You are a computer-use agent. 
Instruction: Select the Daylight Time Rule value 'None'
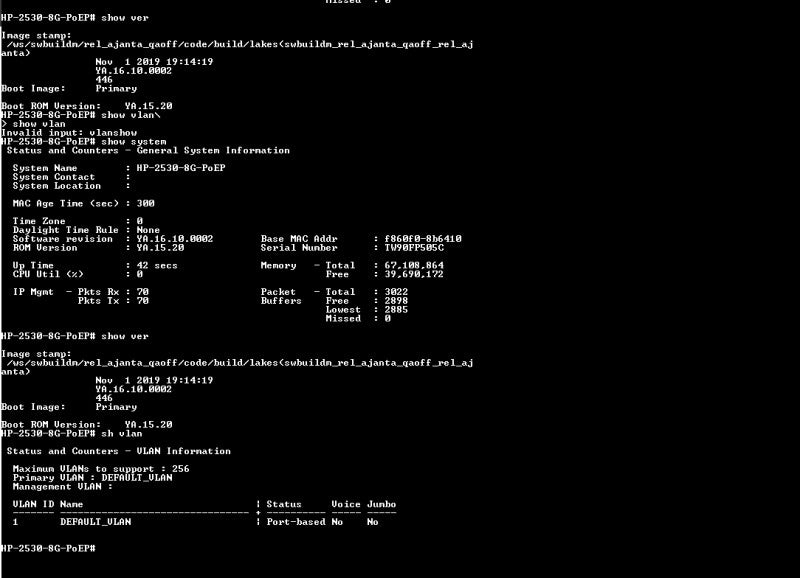[148, 230]
